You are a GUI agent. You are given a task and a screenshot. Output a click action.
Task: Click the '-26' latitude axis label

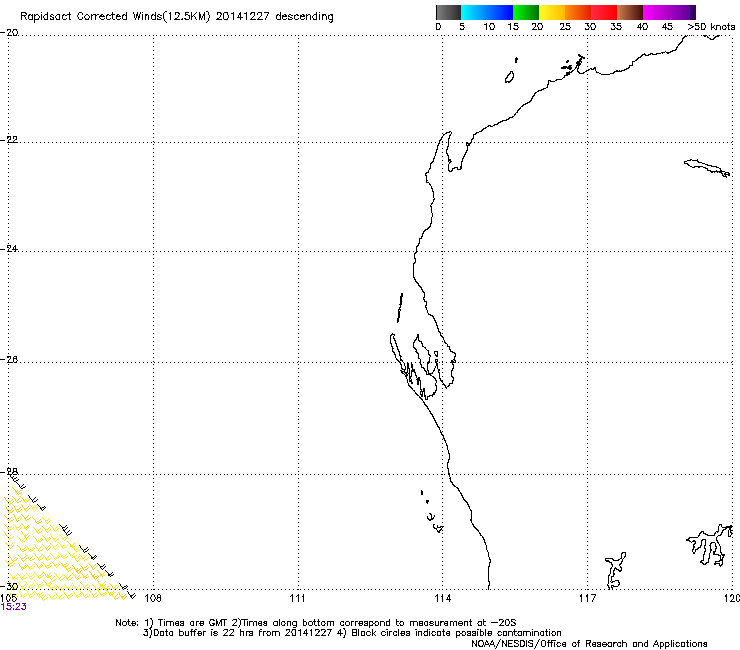tap(9, 360)
